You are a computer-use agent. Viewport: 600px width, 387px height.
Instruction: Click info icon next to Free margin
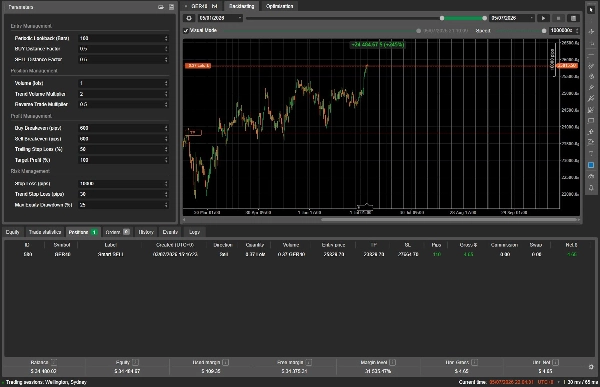308,362
